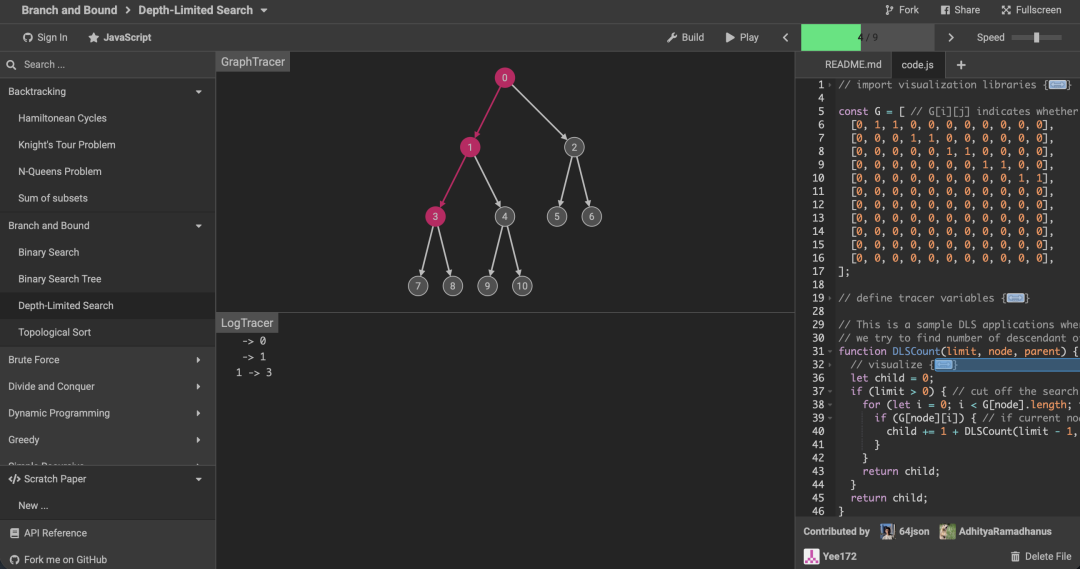The image size is (1080, 569).
Task: Click the Build wrench icon
Action: [x=672, y=38]
